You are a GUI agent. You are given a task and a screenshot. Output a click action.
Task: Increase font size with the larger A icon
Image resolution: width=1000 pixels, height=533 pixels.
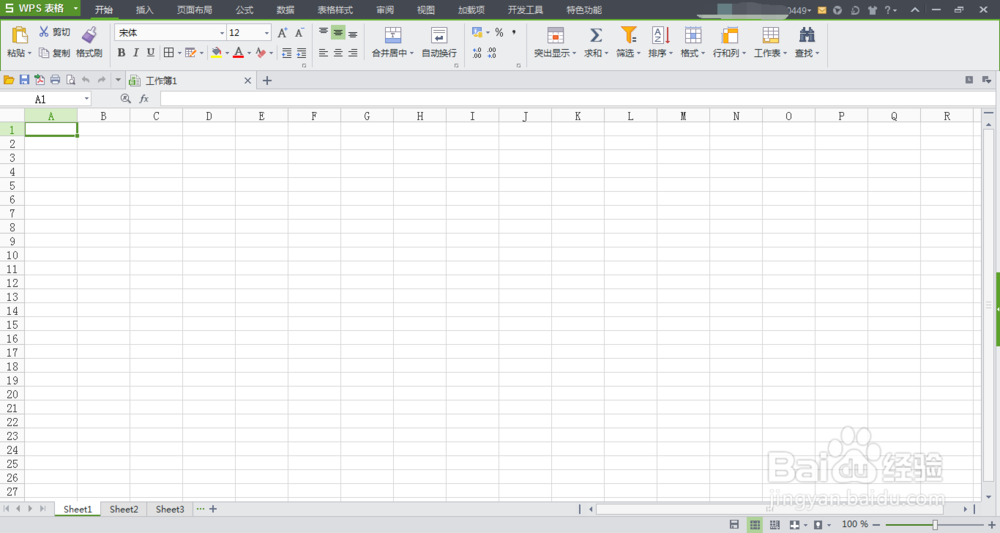283,33
